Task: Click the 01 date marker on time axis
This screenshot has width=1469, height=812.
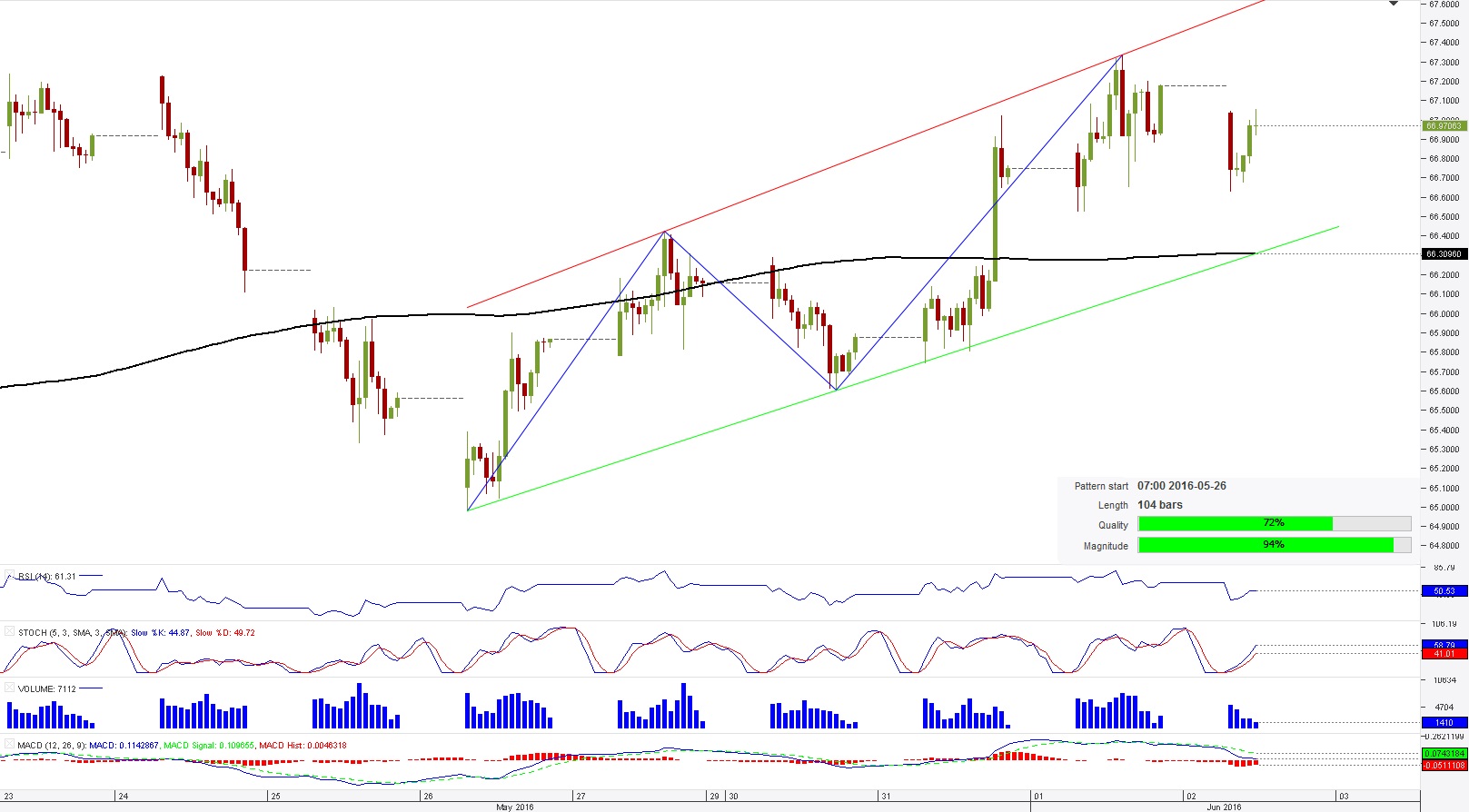Action: coord(1038,797)
